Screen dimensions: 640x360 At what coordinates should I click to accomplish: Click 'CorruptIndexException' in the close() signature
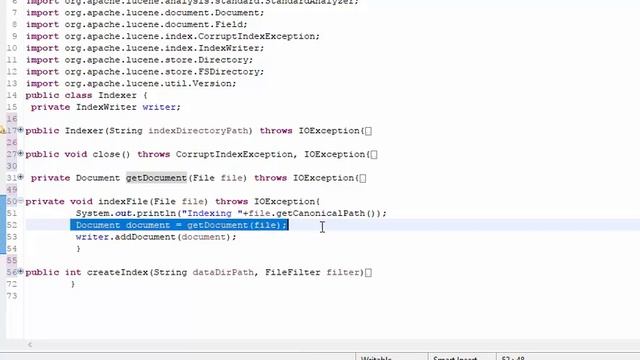[234, 155]
